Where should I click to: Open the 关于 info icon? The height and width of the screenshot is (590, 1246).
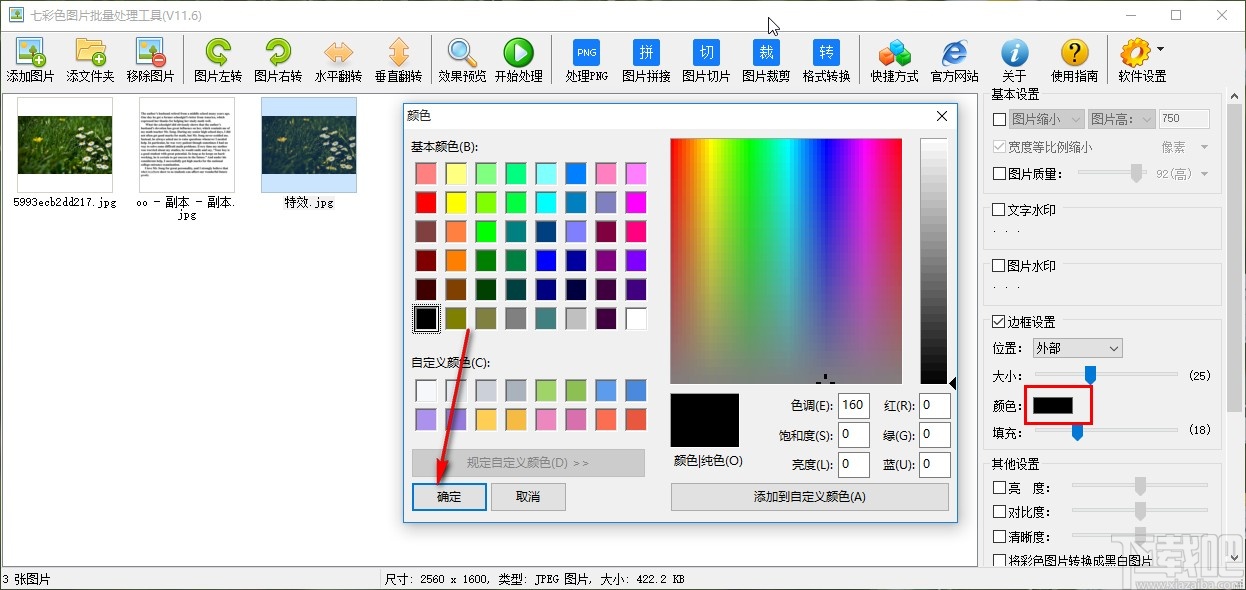coord(1014,60)
